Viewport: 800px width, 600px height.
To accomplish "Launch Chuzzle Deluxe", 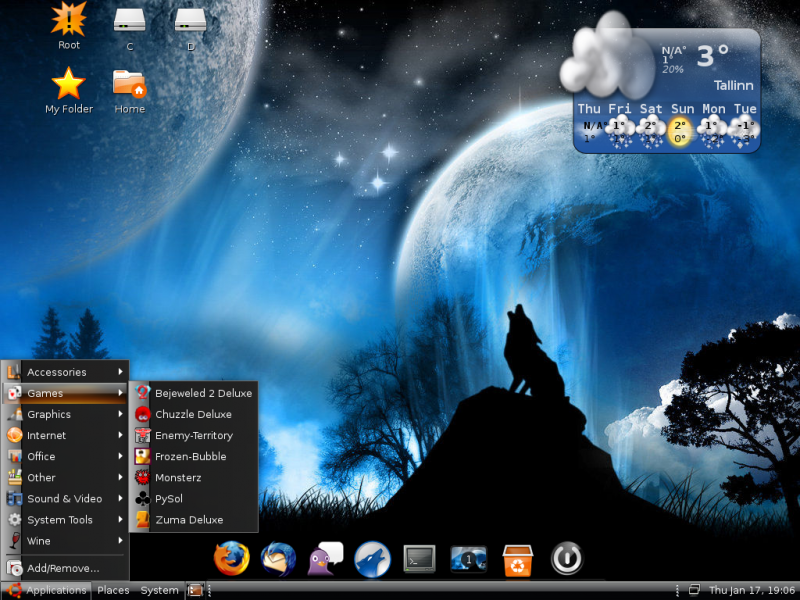I will click(194, 414).
